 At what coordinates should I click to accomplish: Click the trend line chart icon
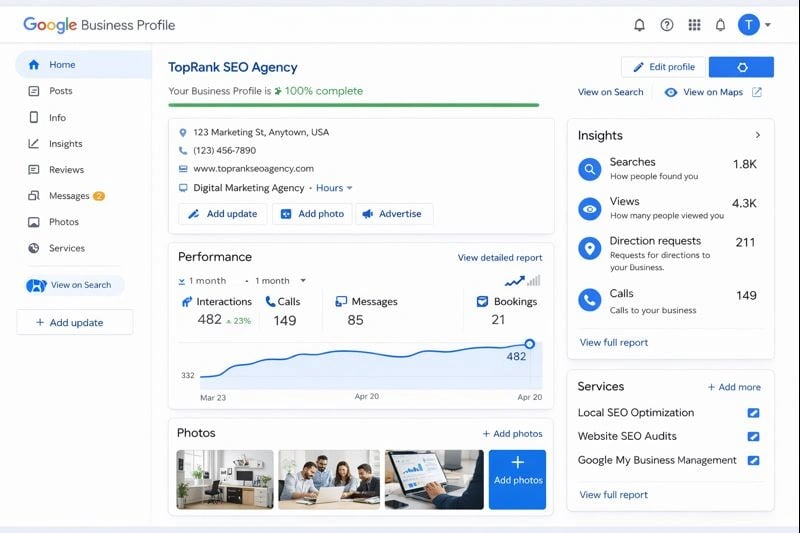click(514, 281)
